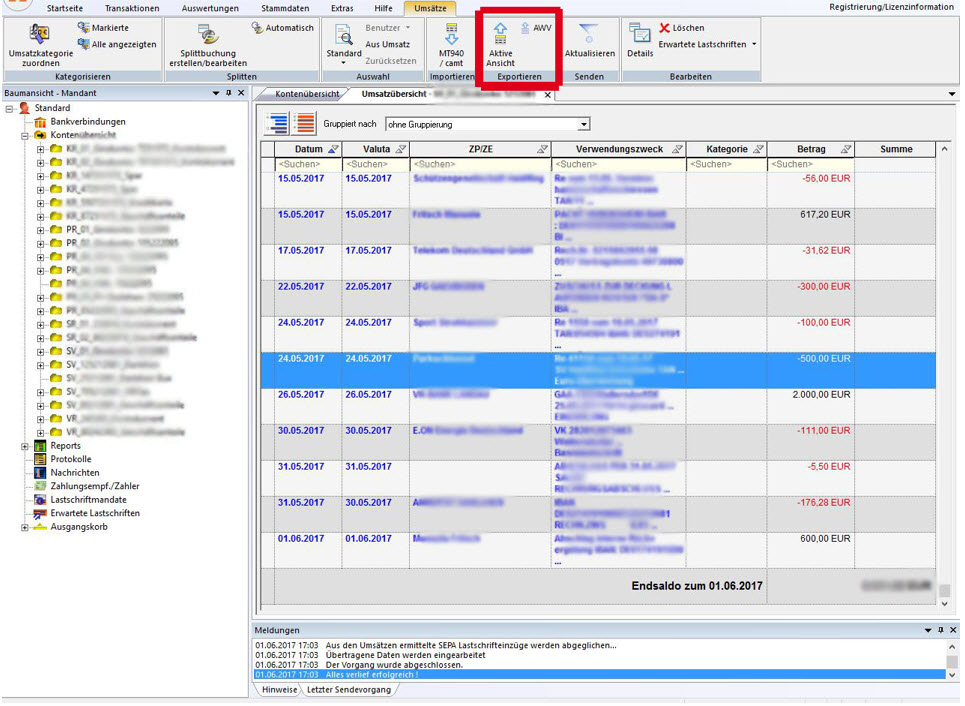Switch to the Letzter Sendevorgang tab
Screen dimensions: 965x706
click(x=349, y=689)
